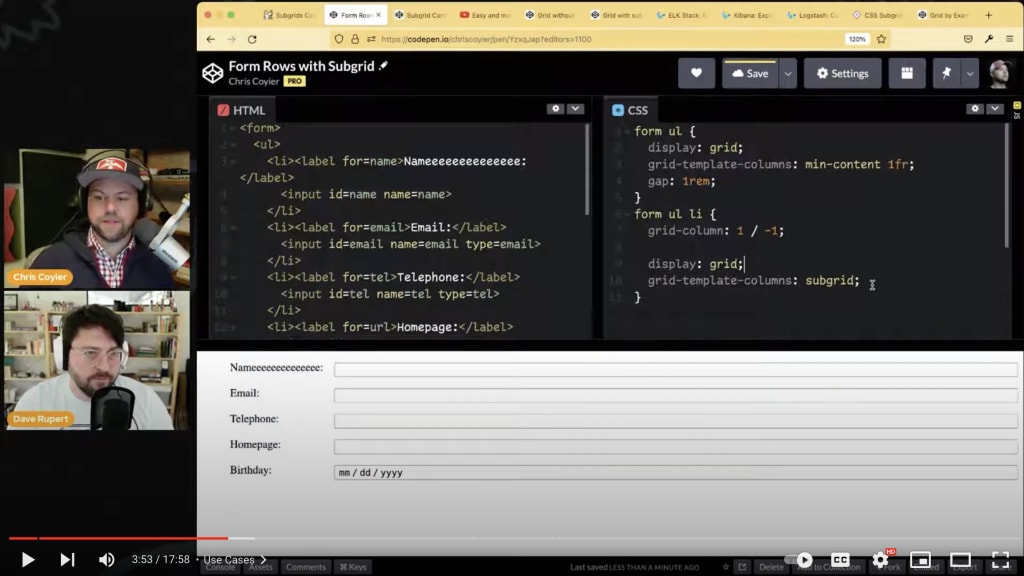This screenshot has height=576, width=1024.
Task: Click the 120% zoom level badge
Action: click(x=857, y=39)
